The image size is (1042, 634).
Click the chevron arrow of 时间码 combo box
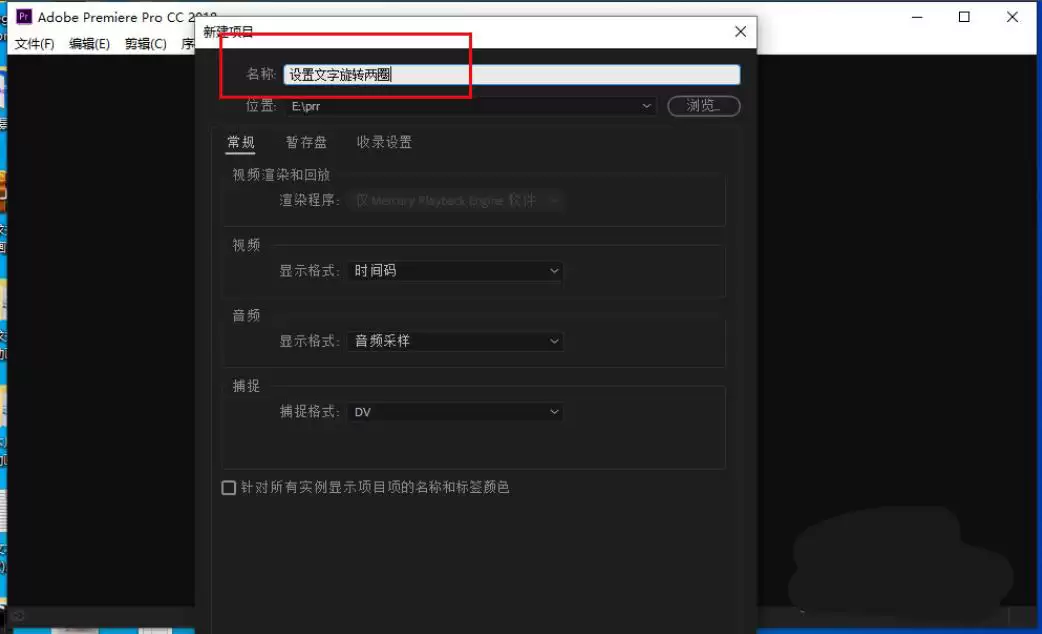[x=554, y=271]
